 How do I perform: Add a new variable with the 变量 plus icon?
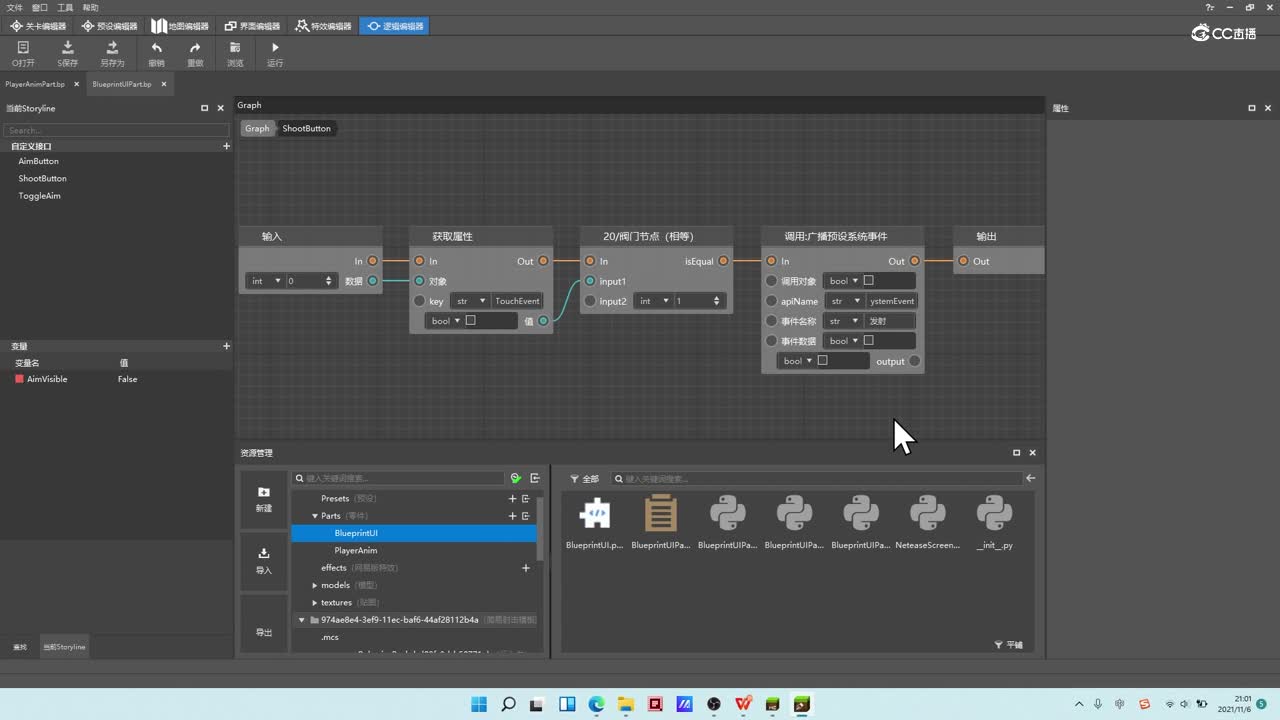coord(226,346)
